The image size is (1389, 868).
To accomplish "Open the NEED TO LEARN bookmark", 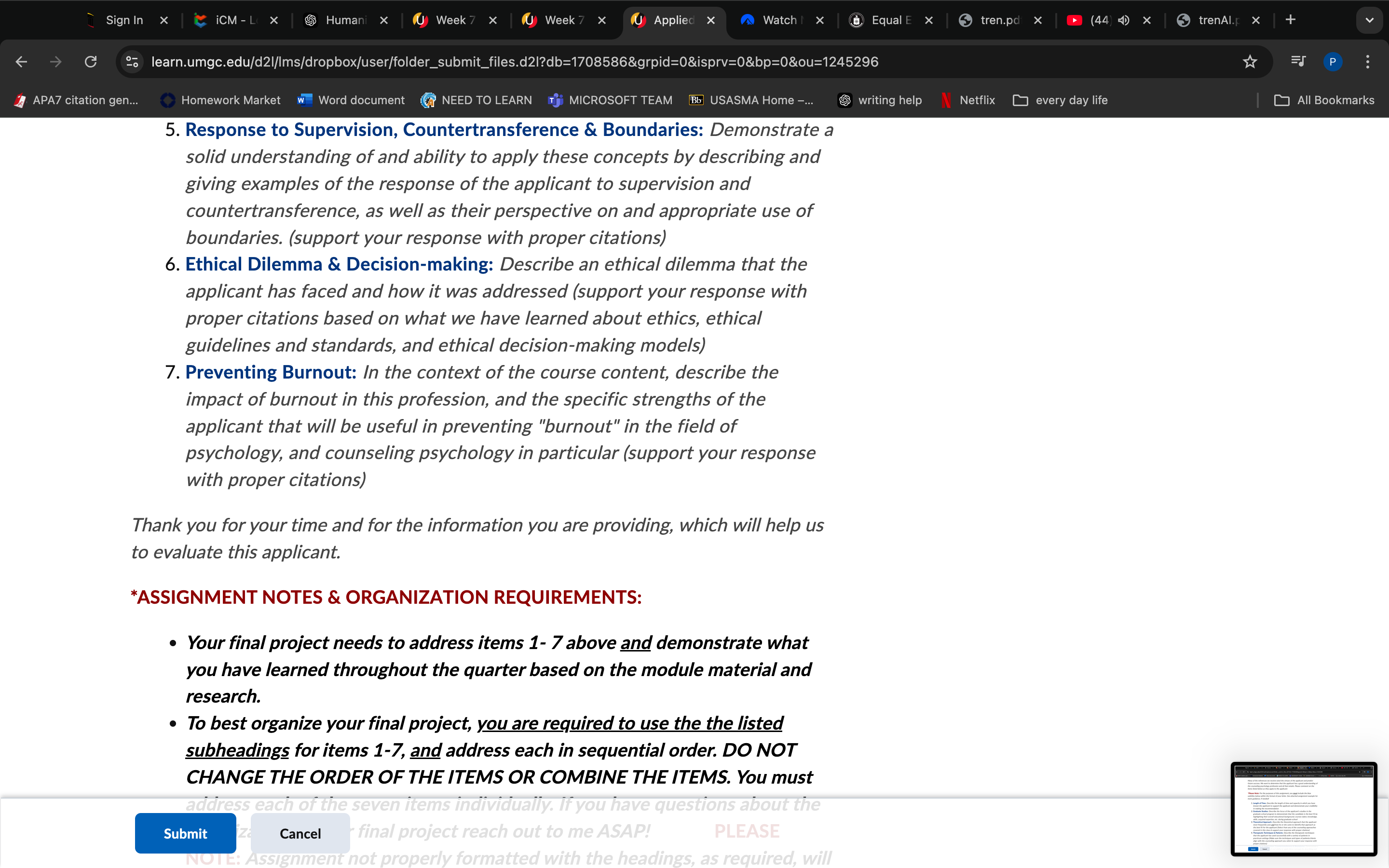I will point(477,100).
